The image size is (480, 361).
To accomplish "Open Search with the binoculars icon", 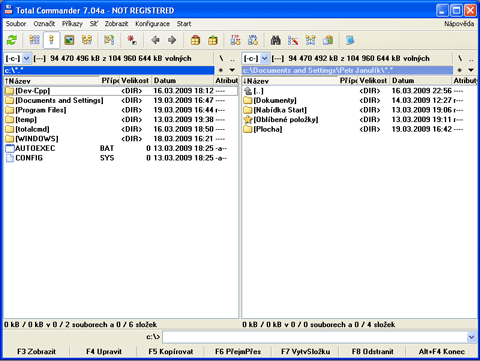I will [275, 40].
